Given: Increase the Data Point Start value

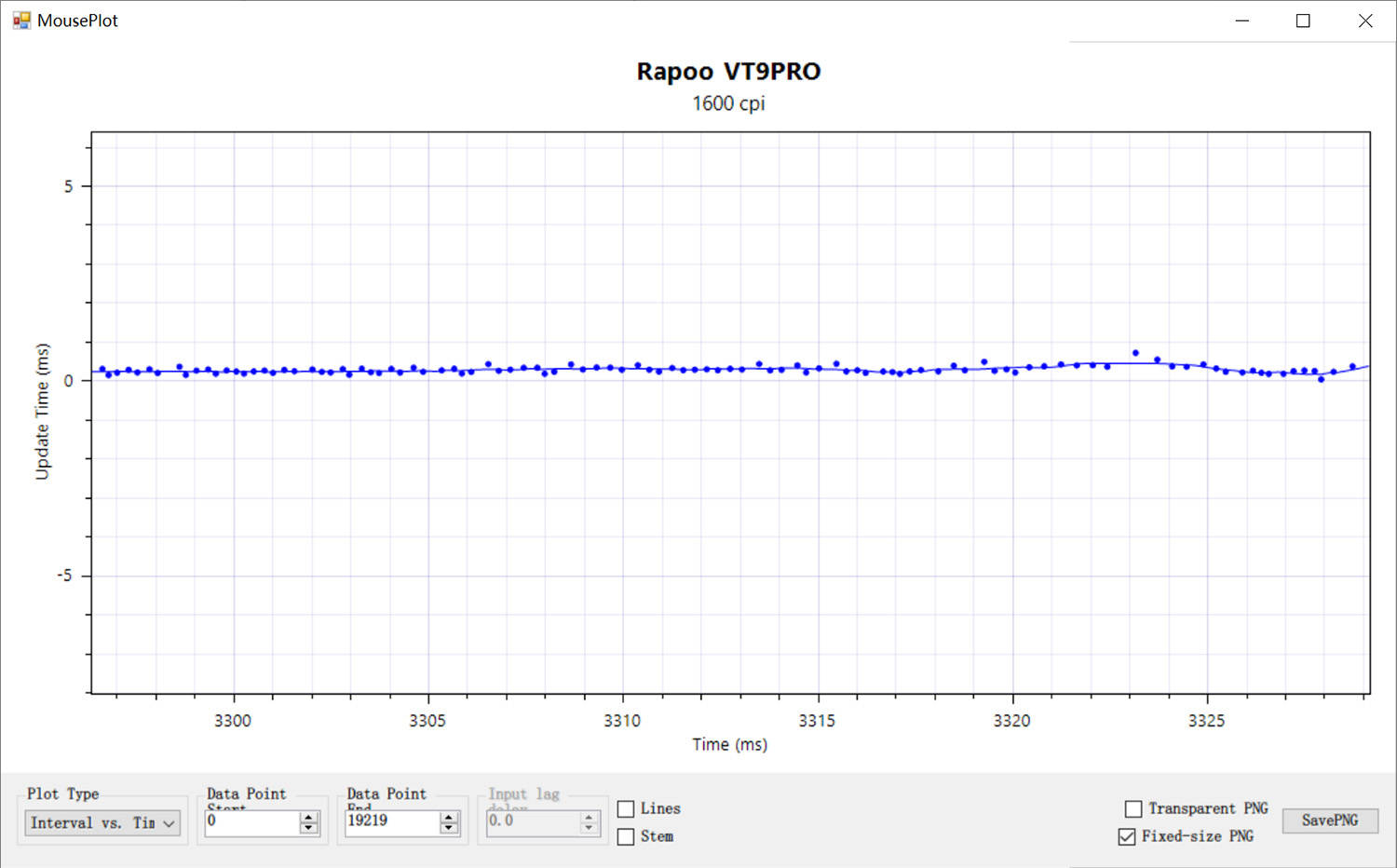Looking at the screenshot, I should click(x=309, y=817).
